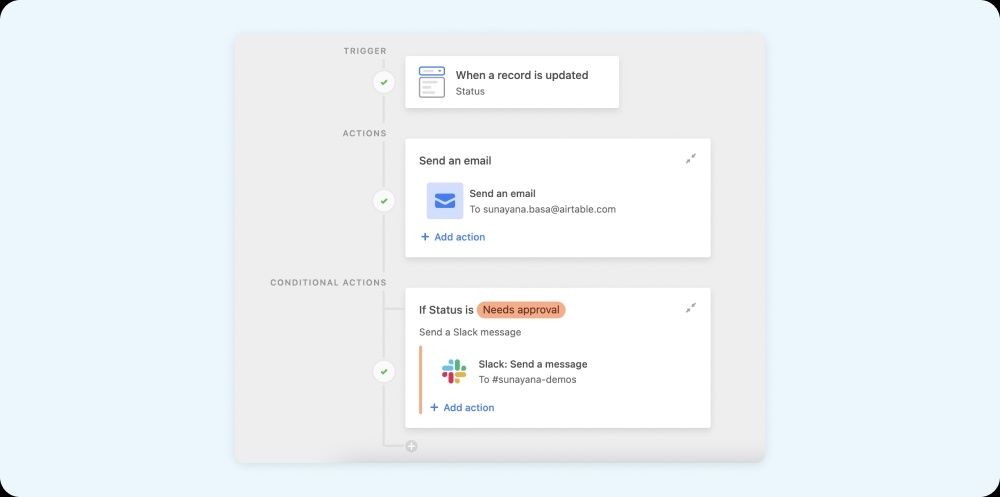Click the CONDITIONAL ACTIONS section label

click(x=328, y=282)
